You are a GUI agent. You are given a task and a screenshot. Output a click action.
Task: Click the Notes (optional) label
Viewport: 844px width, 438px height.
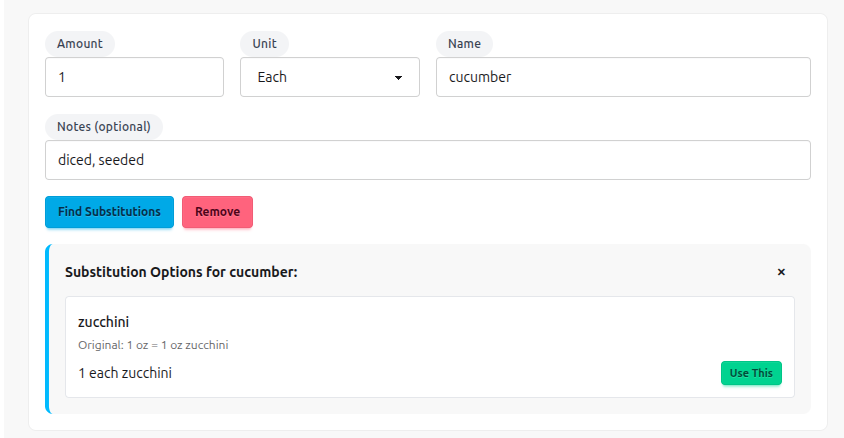click(104, 127)
